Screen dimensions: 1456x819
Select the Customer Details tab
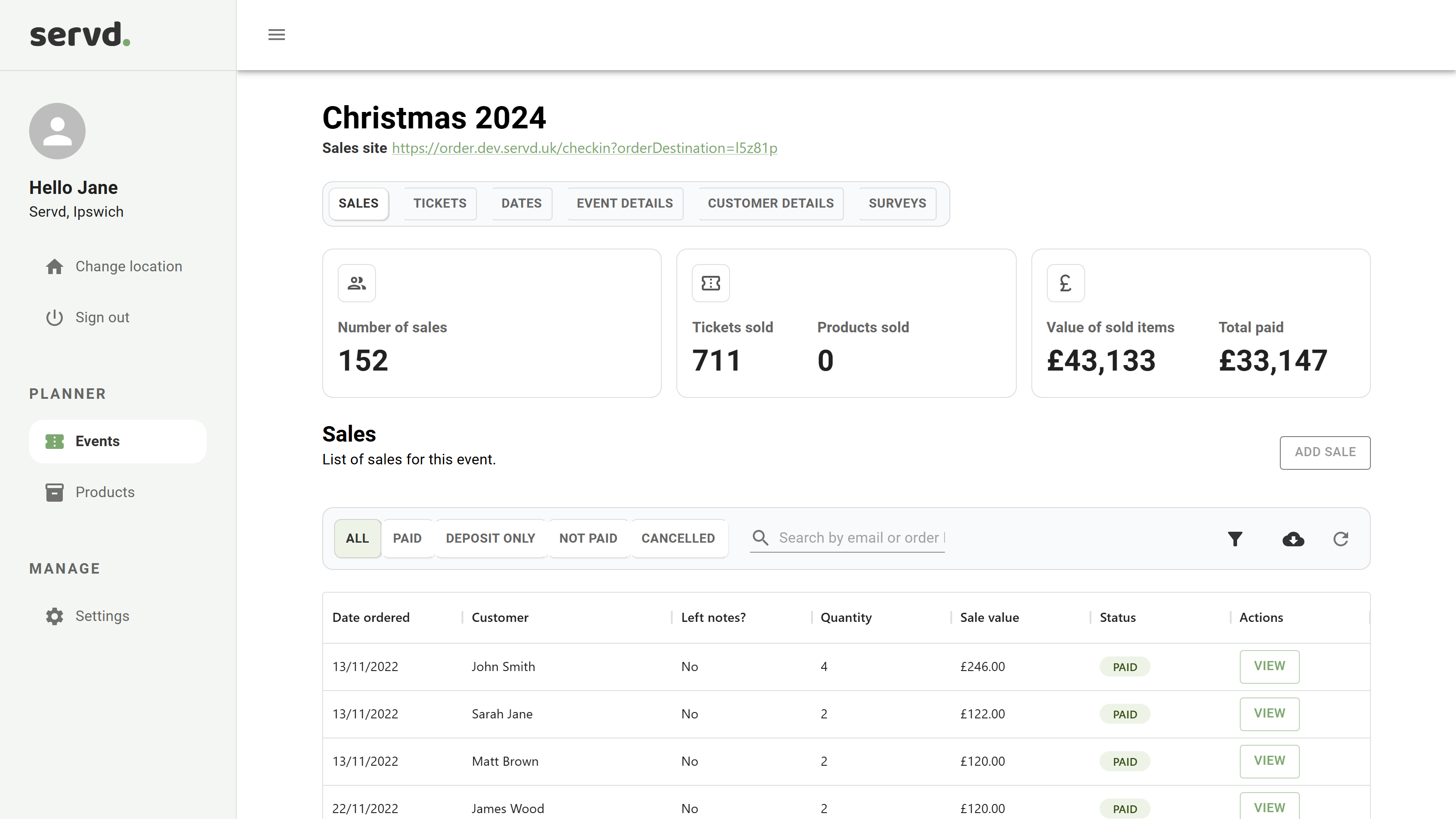[x=771, y=203]
